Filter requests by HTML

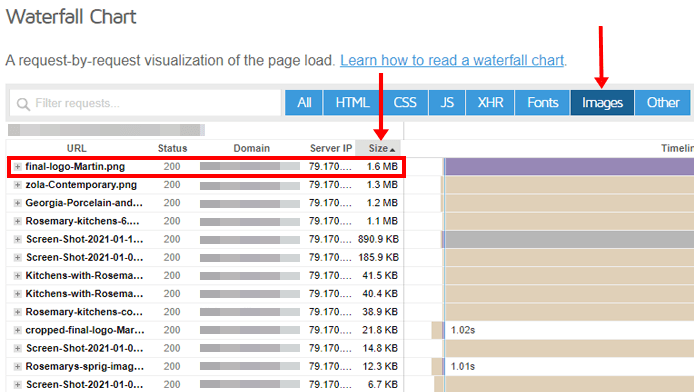tap(352, 103)
